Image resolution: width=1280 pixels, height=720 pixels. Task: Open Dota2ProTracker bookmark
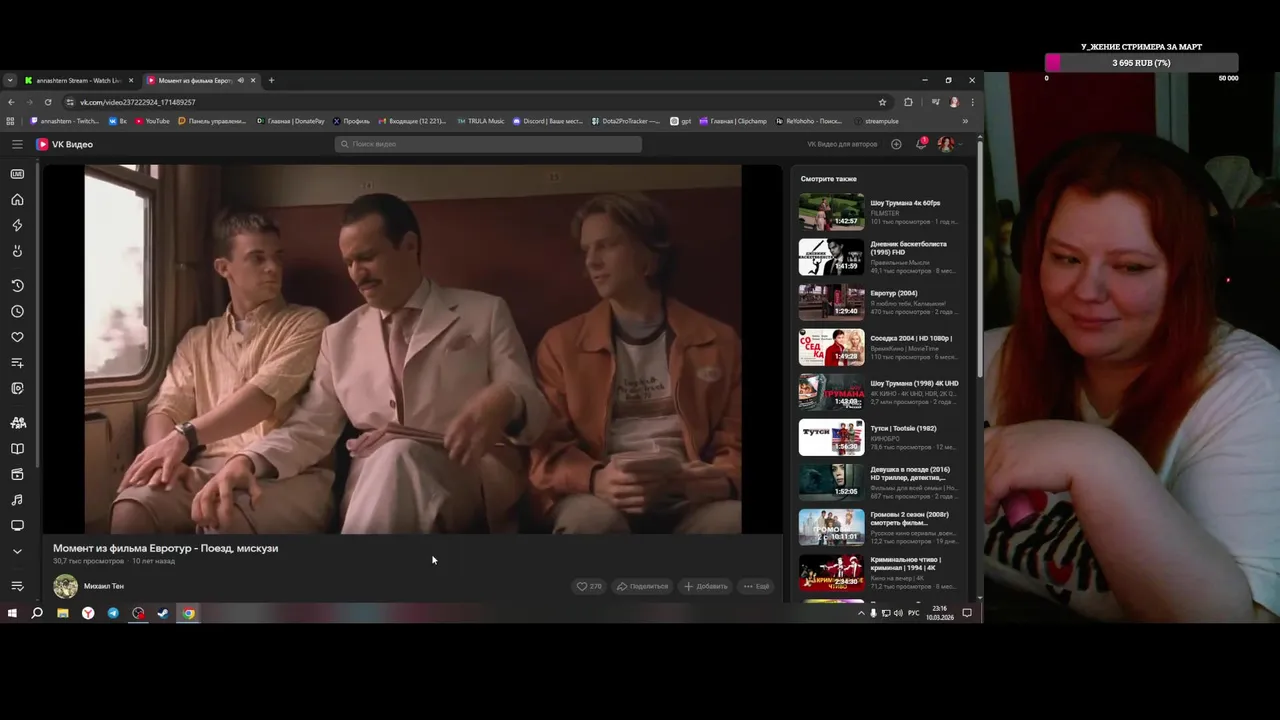(x=625, y=121)
